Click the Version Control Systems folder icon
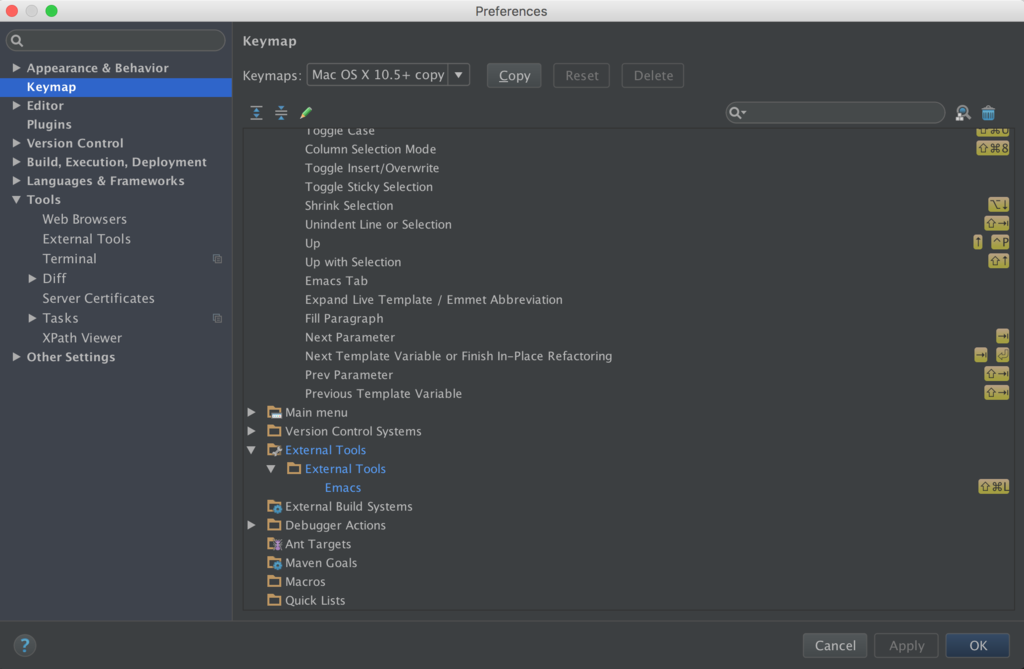This screenshot has width=1024, height=669. coord(274,431)
